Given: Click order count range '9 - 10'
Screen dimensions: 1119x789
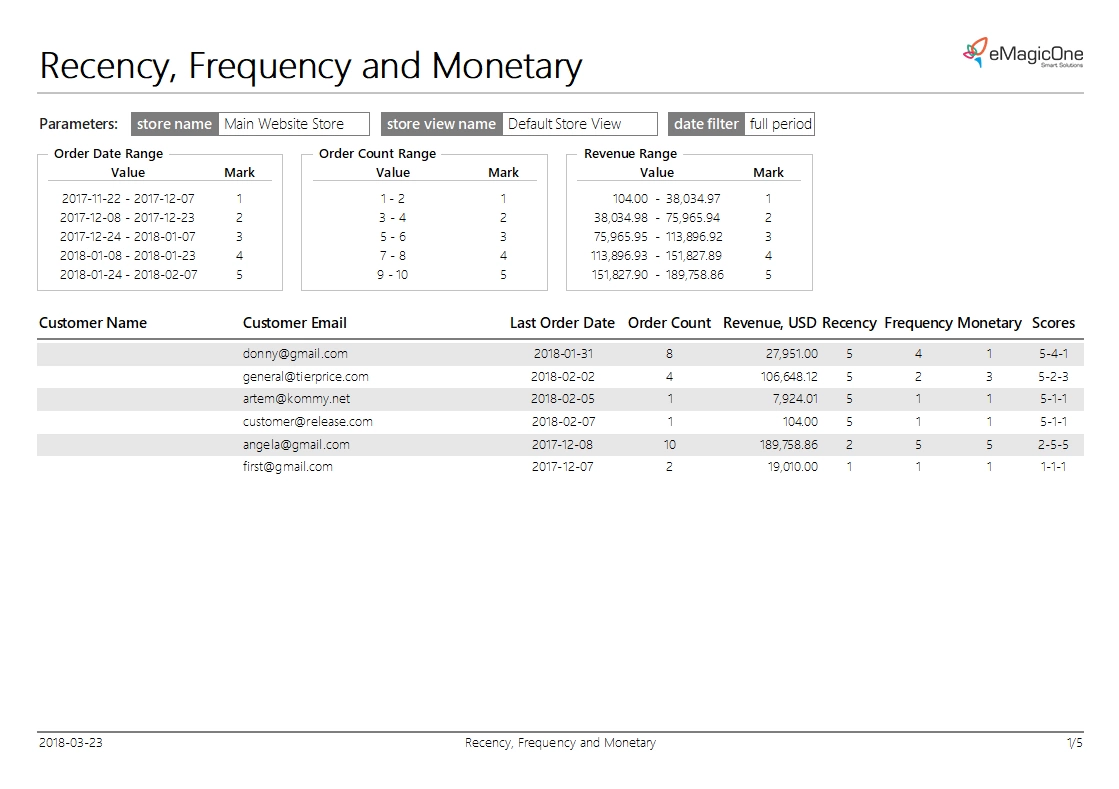Looking at the screenshot, I should (x=393, y=275).
